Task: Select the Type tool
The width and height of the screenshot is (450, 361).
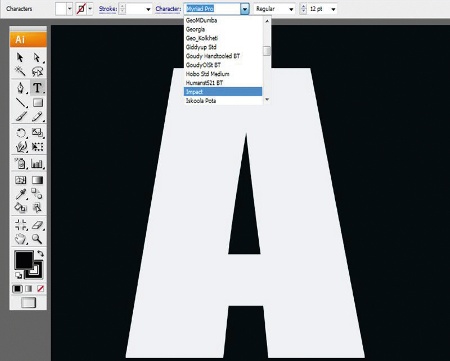Action: [x=37, y=88]
